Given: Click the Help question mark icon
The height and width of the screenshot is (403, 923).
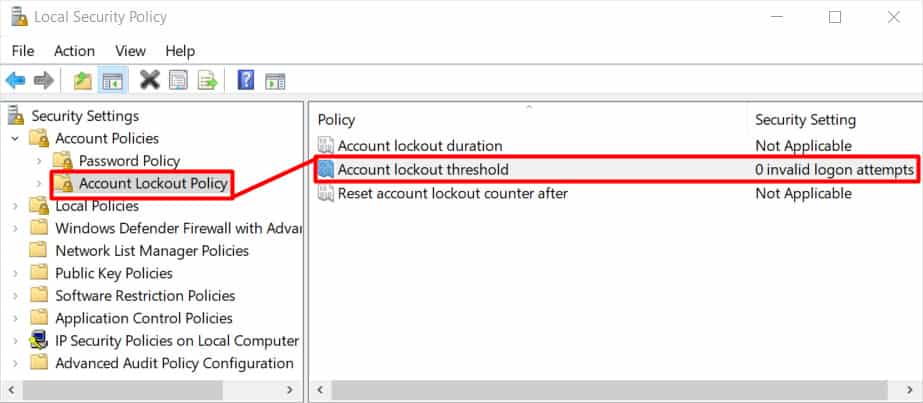Looking at the screenshot, I should (x=245, y=80).
